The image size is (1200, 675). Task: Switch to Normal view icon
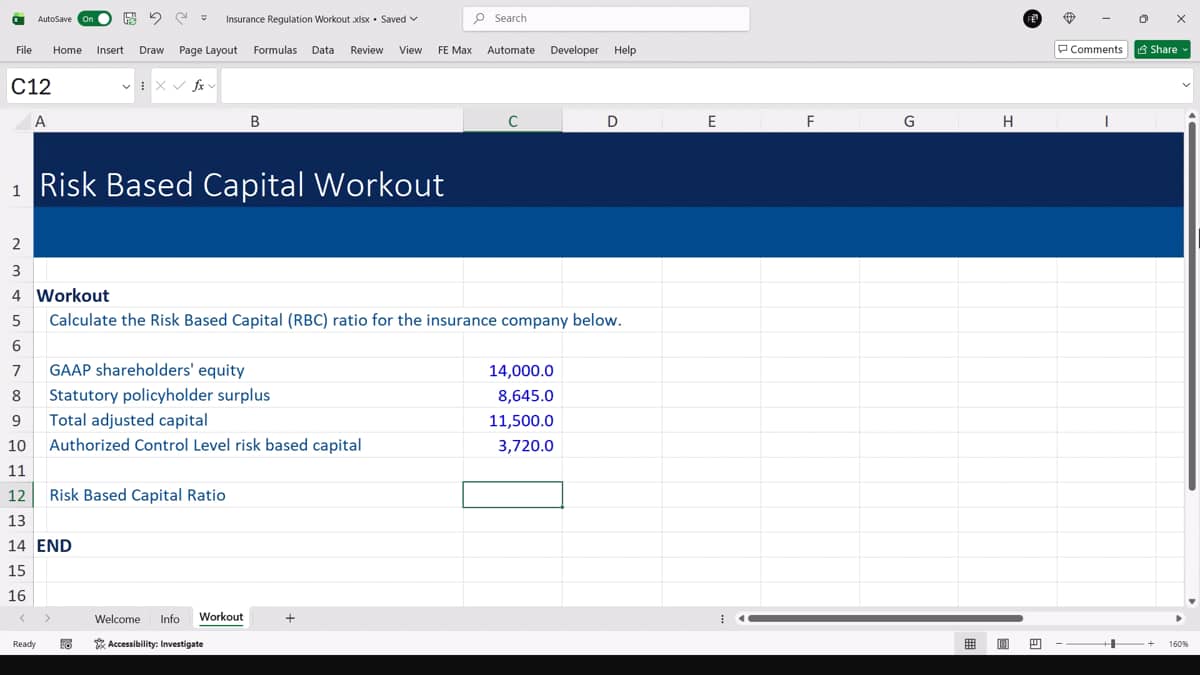click(x=970, y=644)
